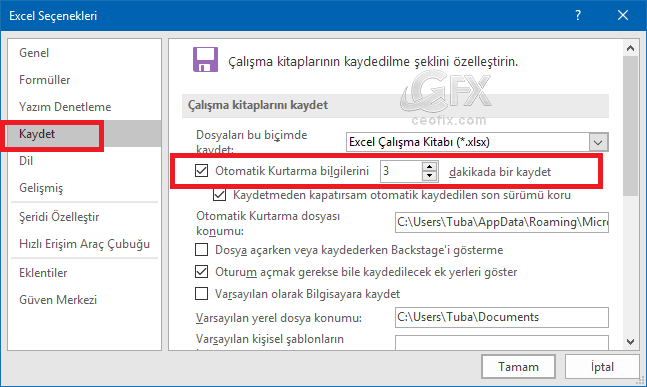Confirm with the Tamam button
Screen dimensions: 647x387
tap(518, 366)
